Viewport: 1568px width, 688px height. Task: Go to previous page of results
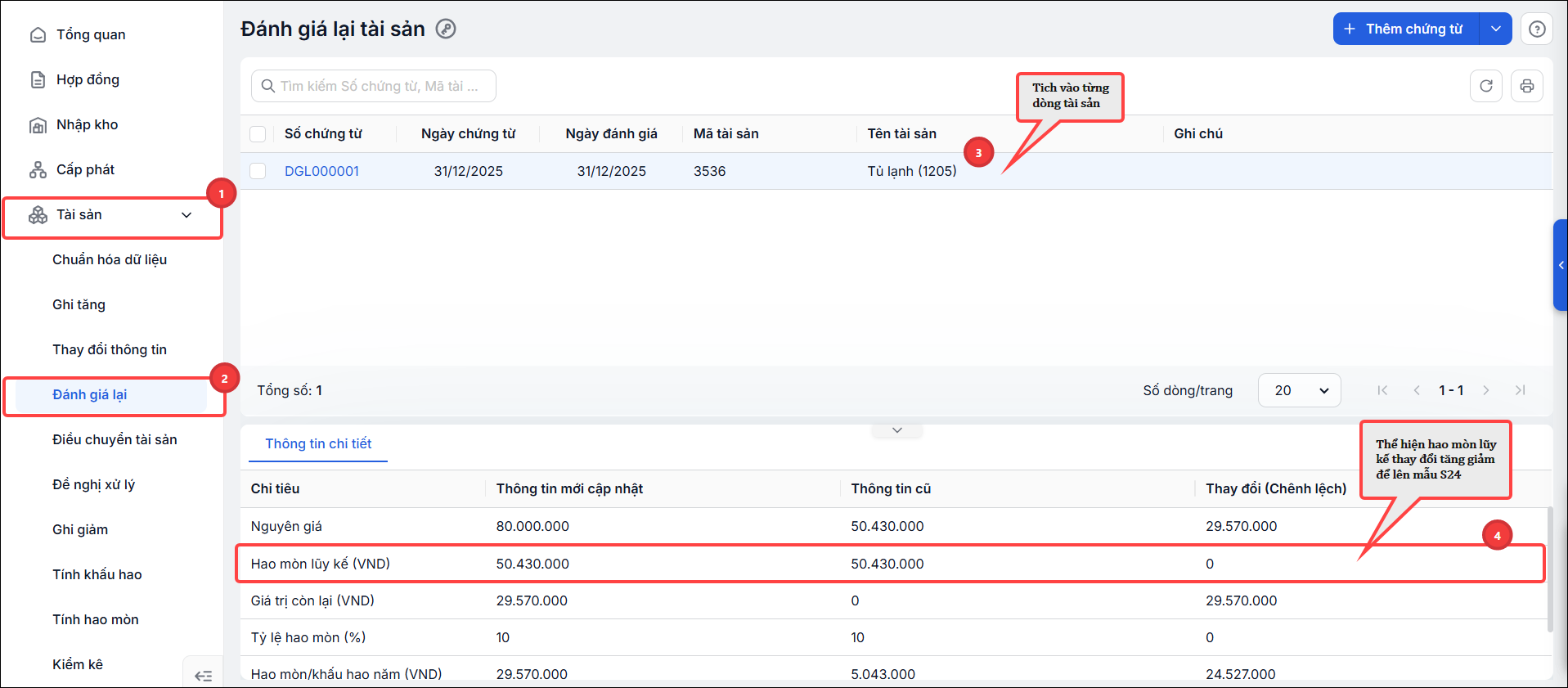coord(1417,390)
